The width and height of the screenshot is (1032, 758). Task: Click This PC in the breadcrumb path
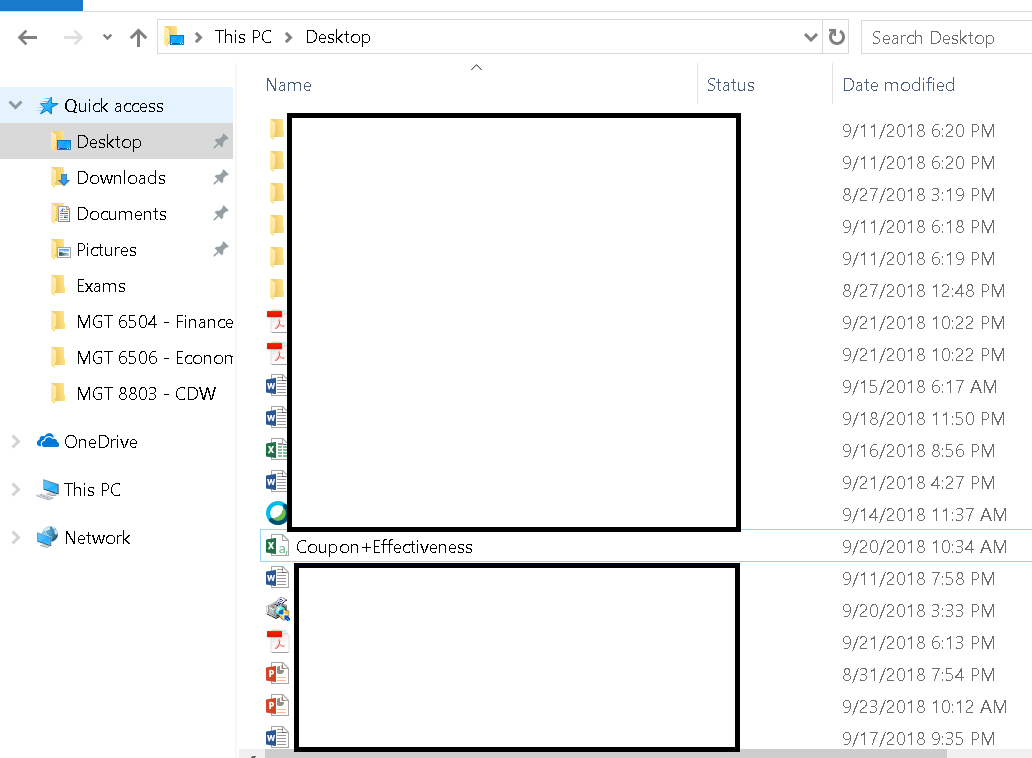(x=243, y=36)
